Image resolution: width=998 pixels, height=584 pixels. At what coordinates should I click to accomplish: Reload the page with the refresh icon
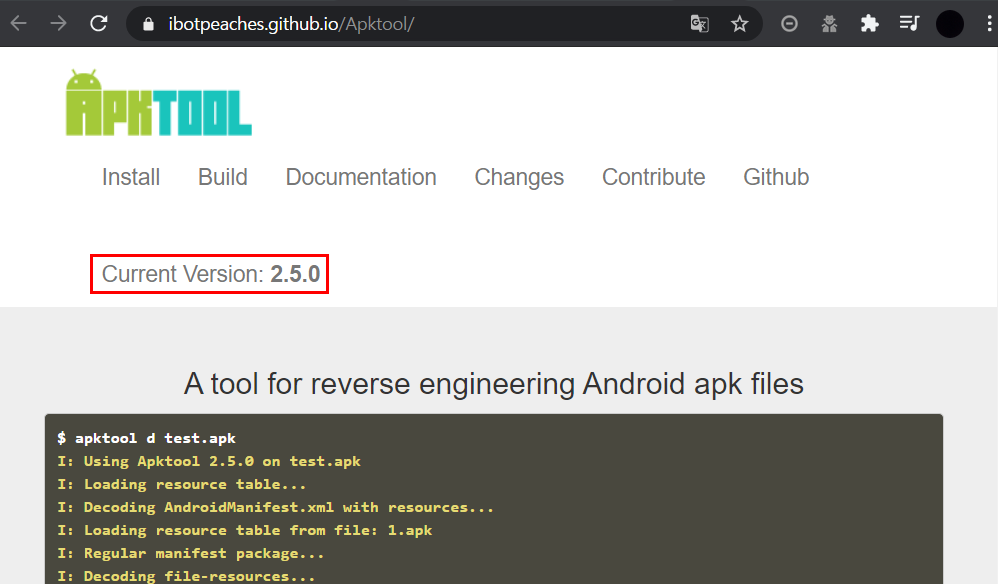(x=98, y=22)
